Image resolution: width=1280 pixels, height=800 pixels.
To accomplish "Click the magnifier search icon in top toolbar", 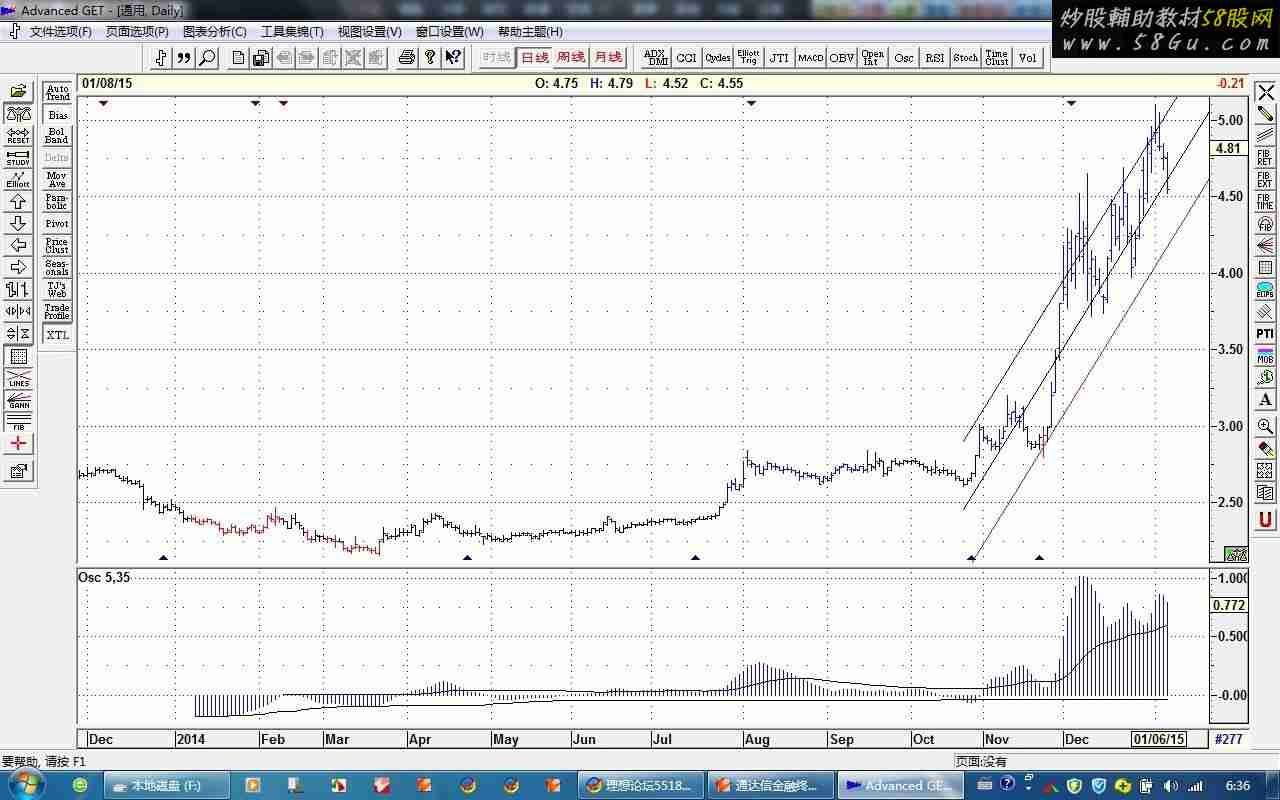I will 207,57.
